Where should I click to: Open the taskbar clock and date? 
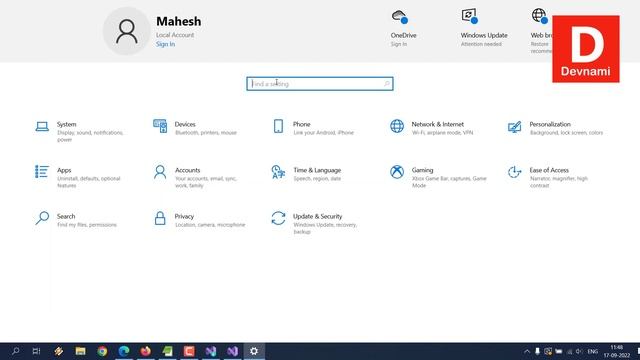[x=617, y=351]
